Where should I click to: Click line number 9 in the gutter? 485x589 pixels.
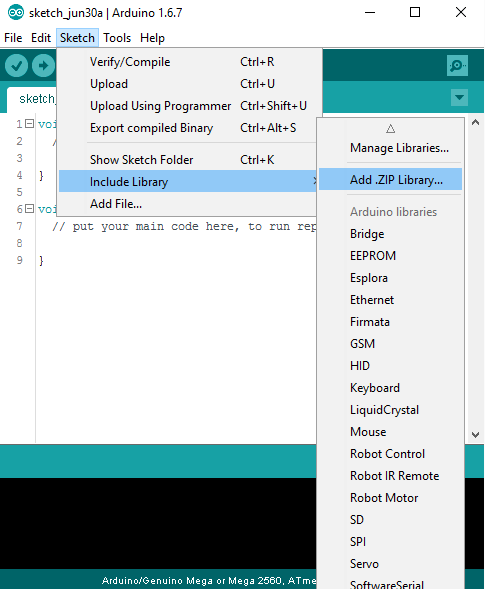coord(20,260)
